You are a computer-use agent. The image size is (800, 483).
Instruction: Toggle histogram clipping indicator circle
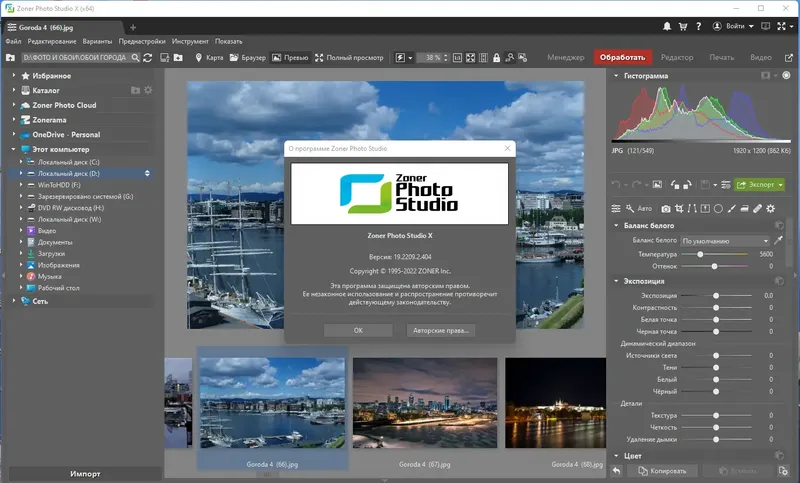click(786, 75)
